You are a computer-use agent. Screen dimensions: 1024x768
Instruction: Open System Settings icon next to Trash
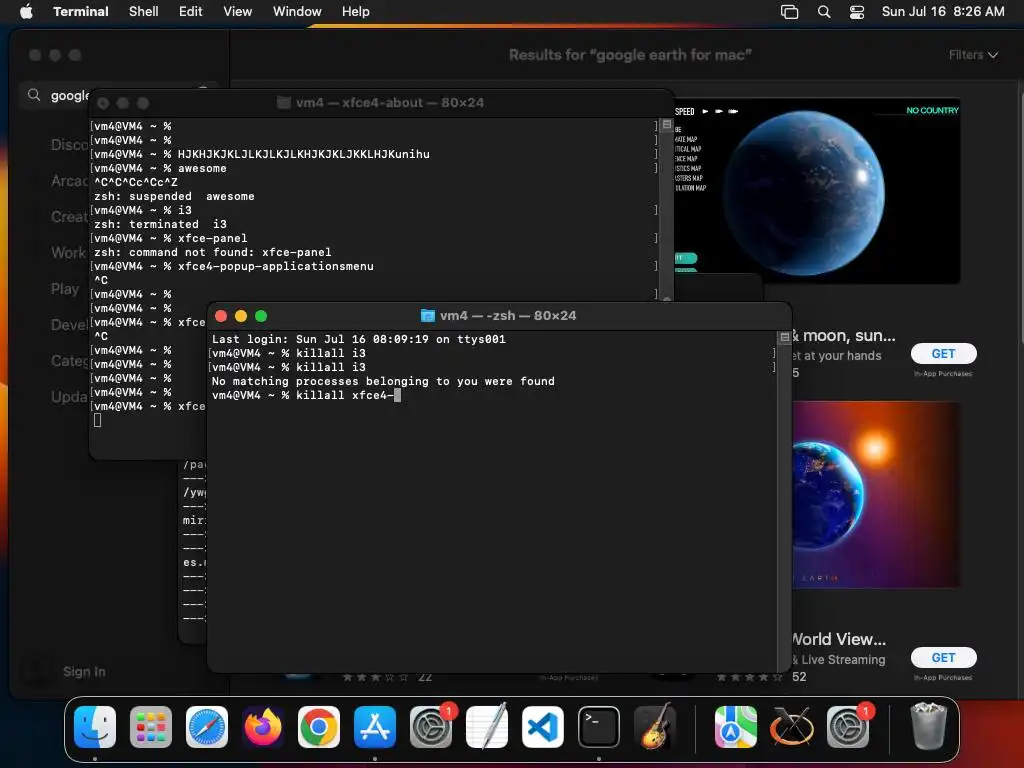coord(848,727)
